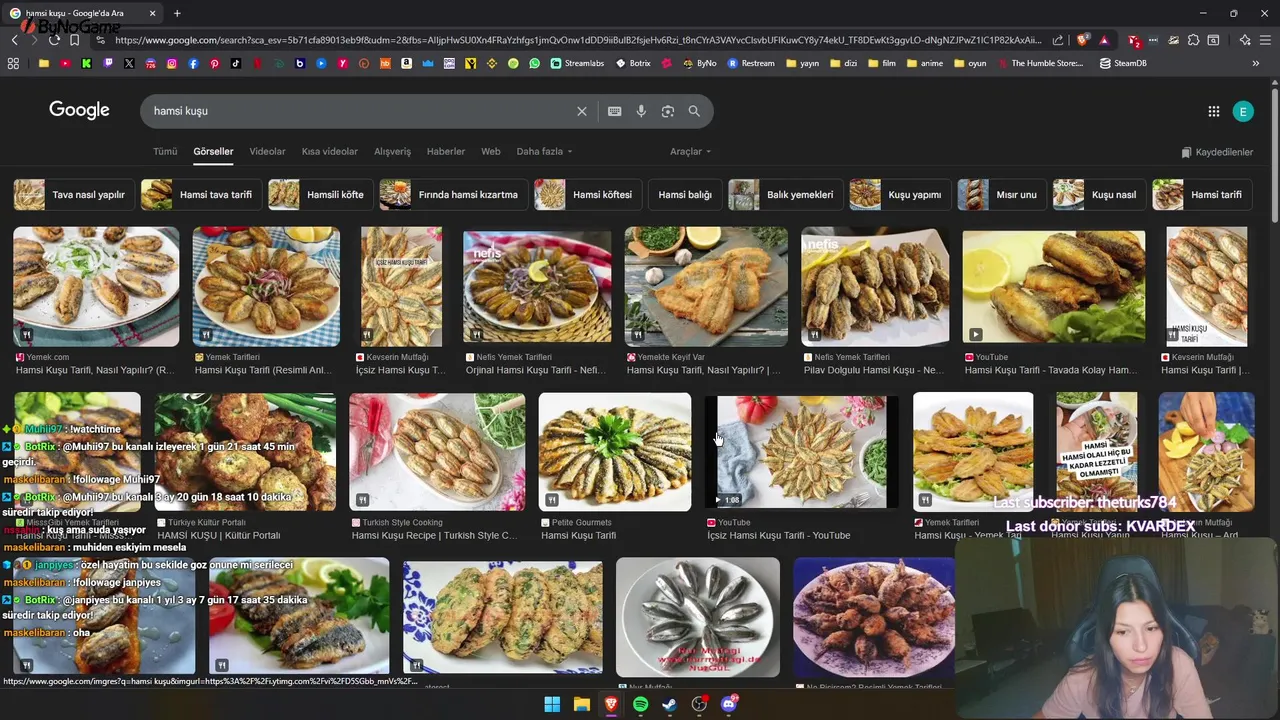Viewport: 1280px width, 720px height.
Task: Switch to the 'Tümü' search tab
Action: point(165,152)
